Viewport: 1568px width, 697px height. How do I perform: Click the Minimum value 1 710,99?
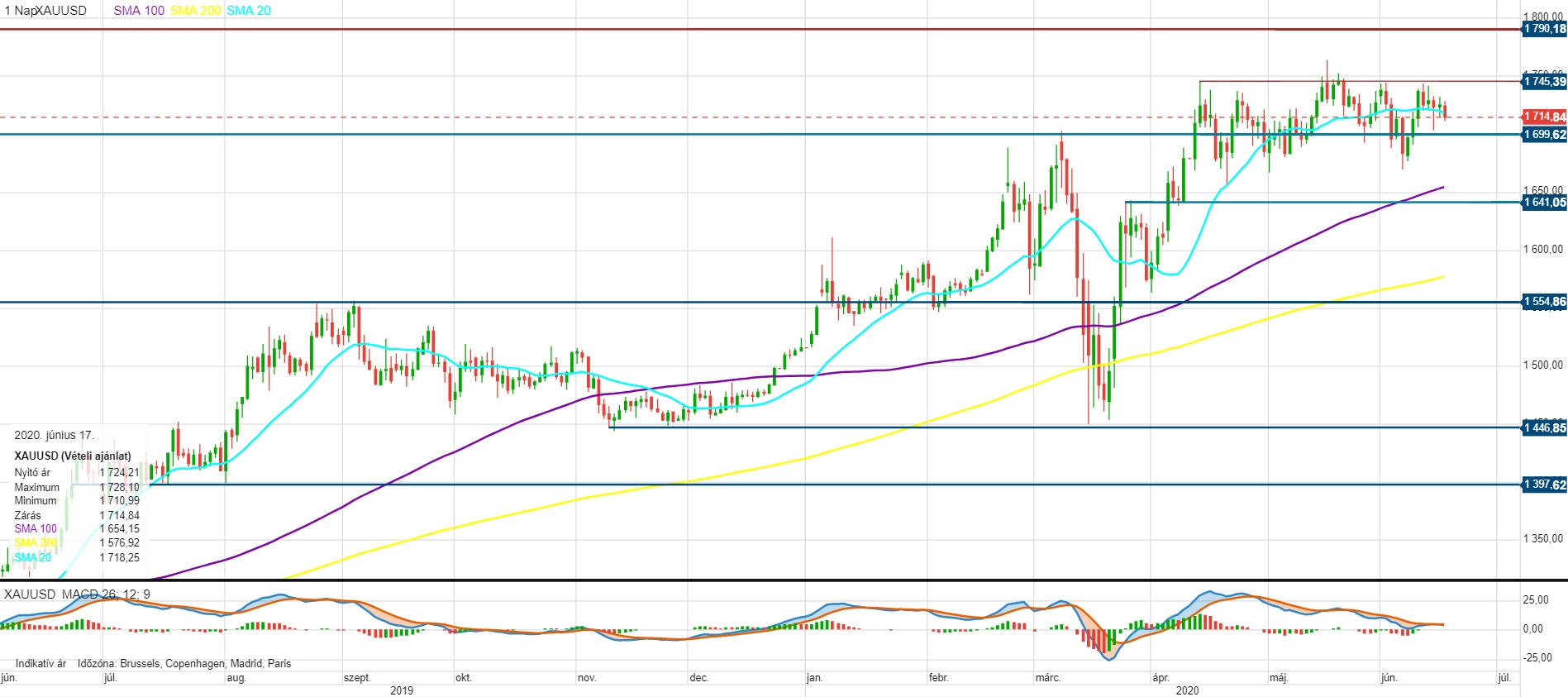click(120, 501)
